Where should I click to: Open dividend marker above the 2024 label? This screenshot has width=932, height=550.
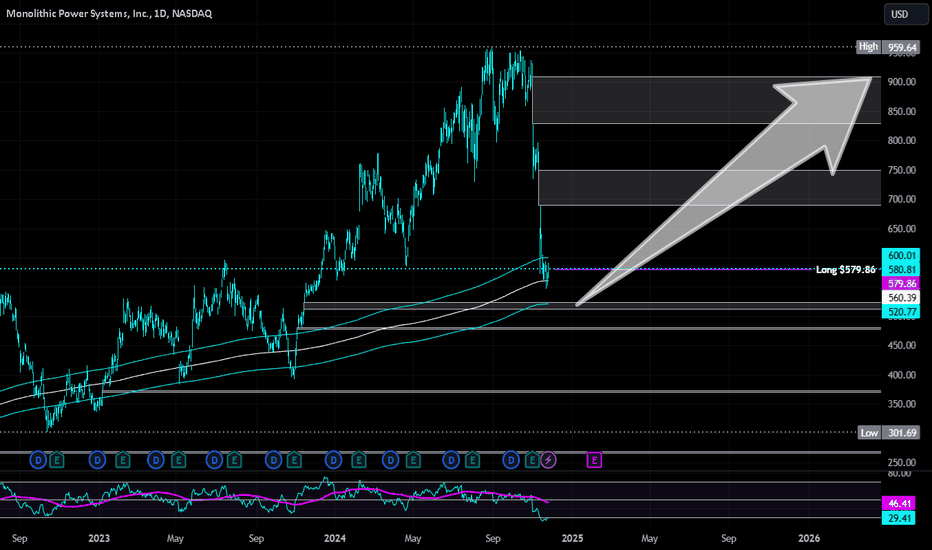point(333,460)
